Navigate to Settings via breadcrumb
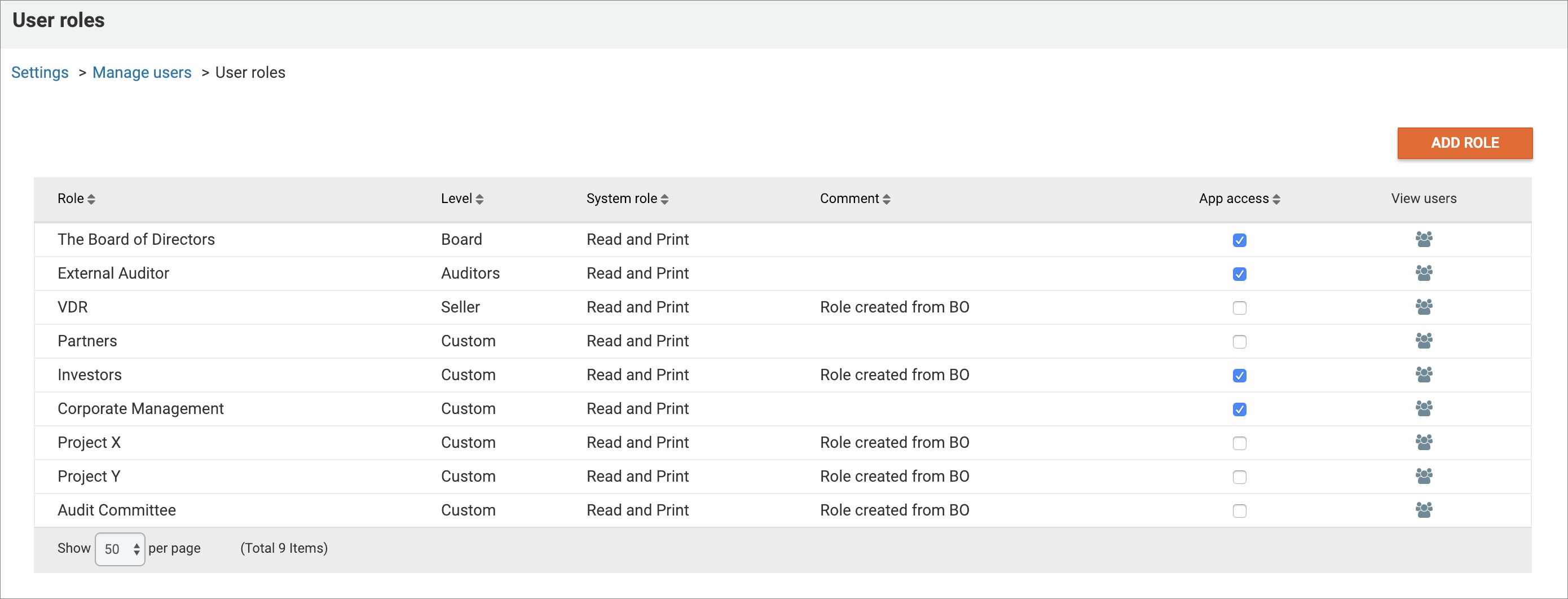The height and width of the screenshot is (599, 1568). click(39, 72)
